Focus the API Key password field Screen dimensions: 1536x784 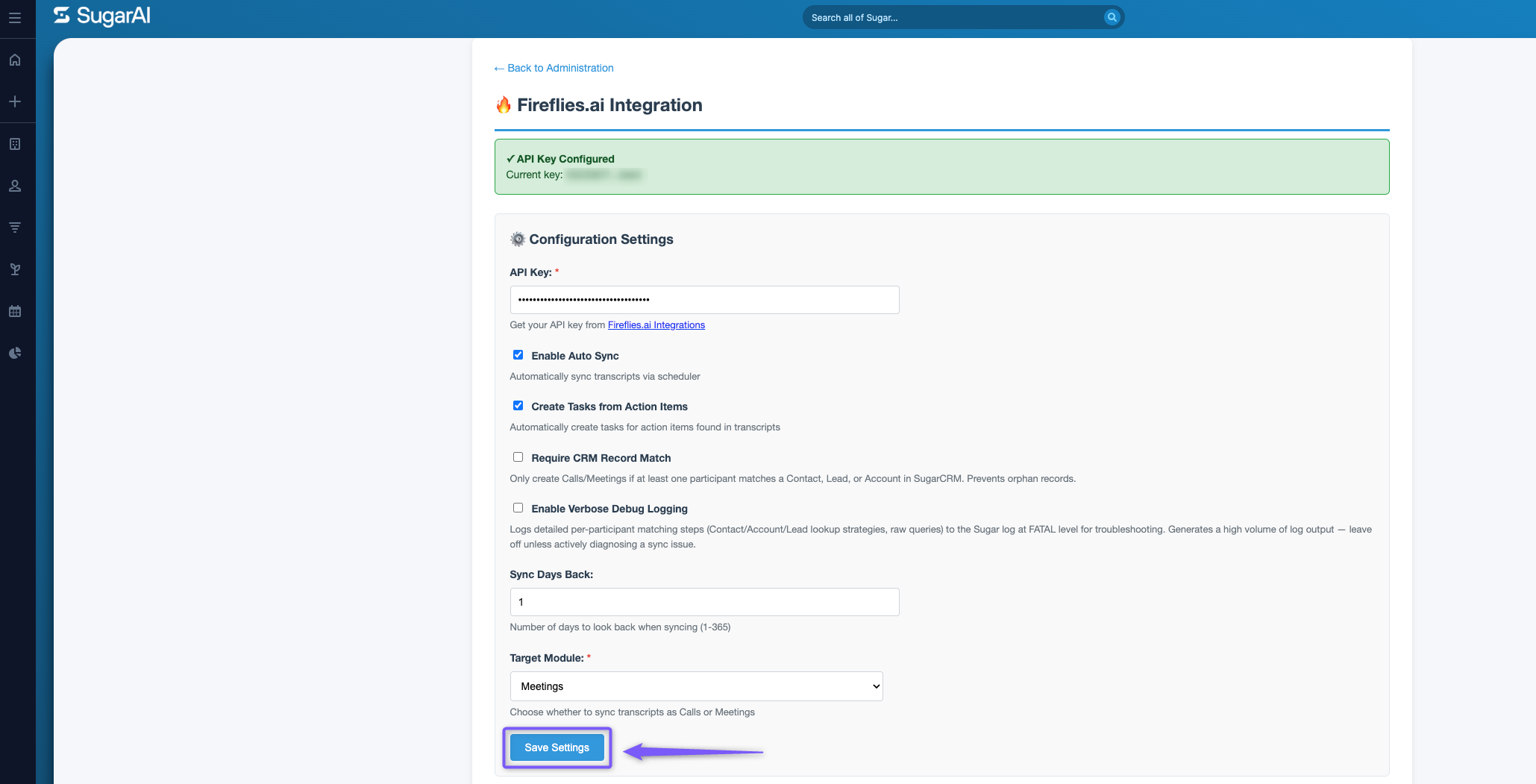tap(704, 300)
